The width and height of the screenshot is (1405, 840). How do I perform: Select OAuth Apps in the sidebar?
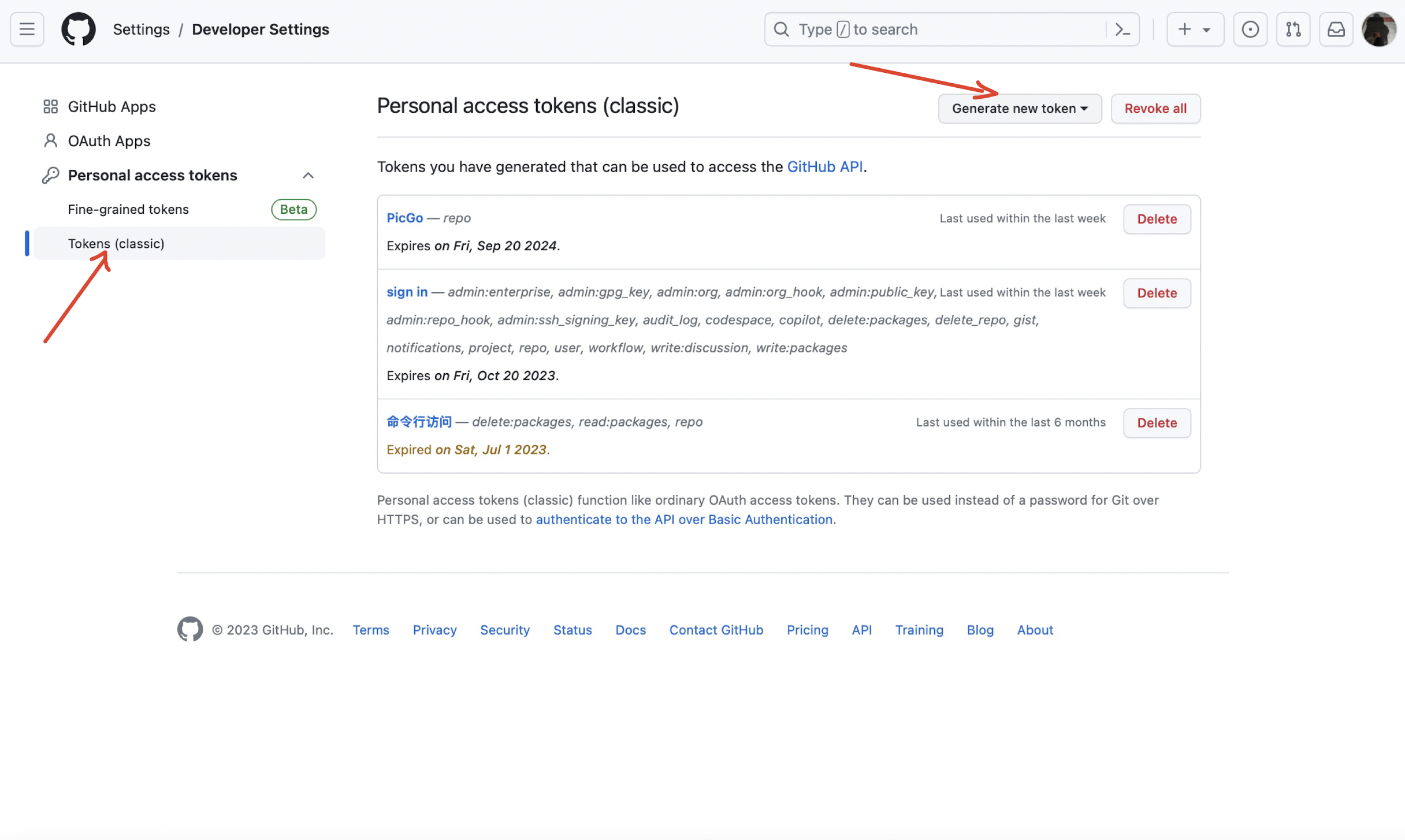pyautogui.click(x=109, y=141)
